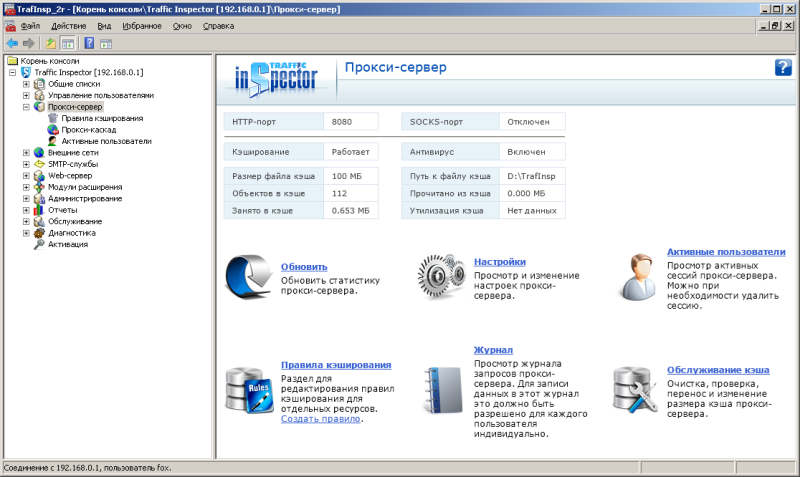Click the Внешние сети globe icon
The width and height of the screenshot is (800, 477).
[39, 153]
